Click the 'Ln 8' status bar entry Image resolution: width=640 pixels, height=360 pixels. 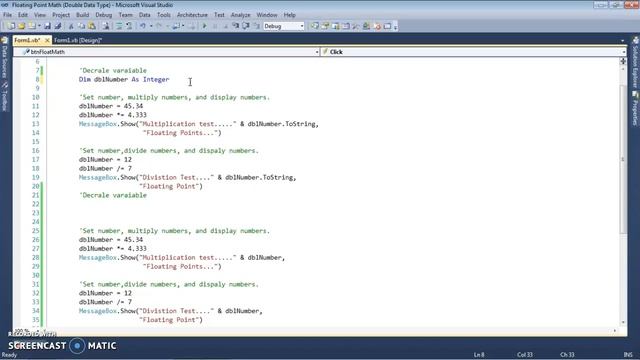coord(479,355)
